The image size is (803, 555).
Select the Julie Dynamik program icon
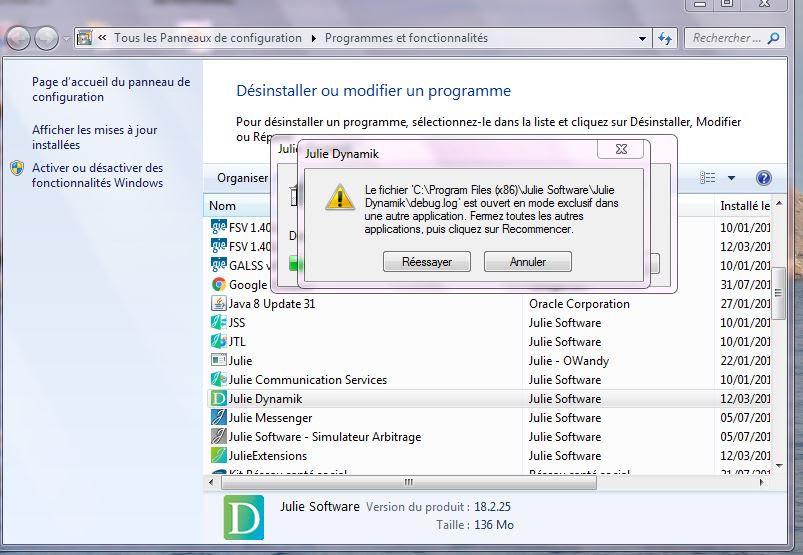point(219,399)
